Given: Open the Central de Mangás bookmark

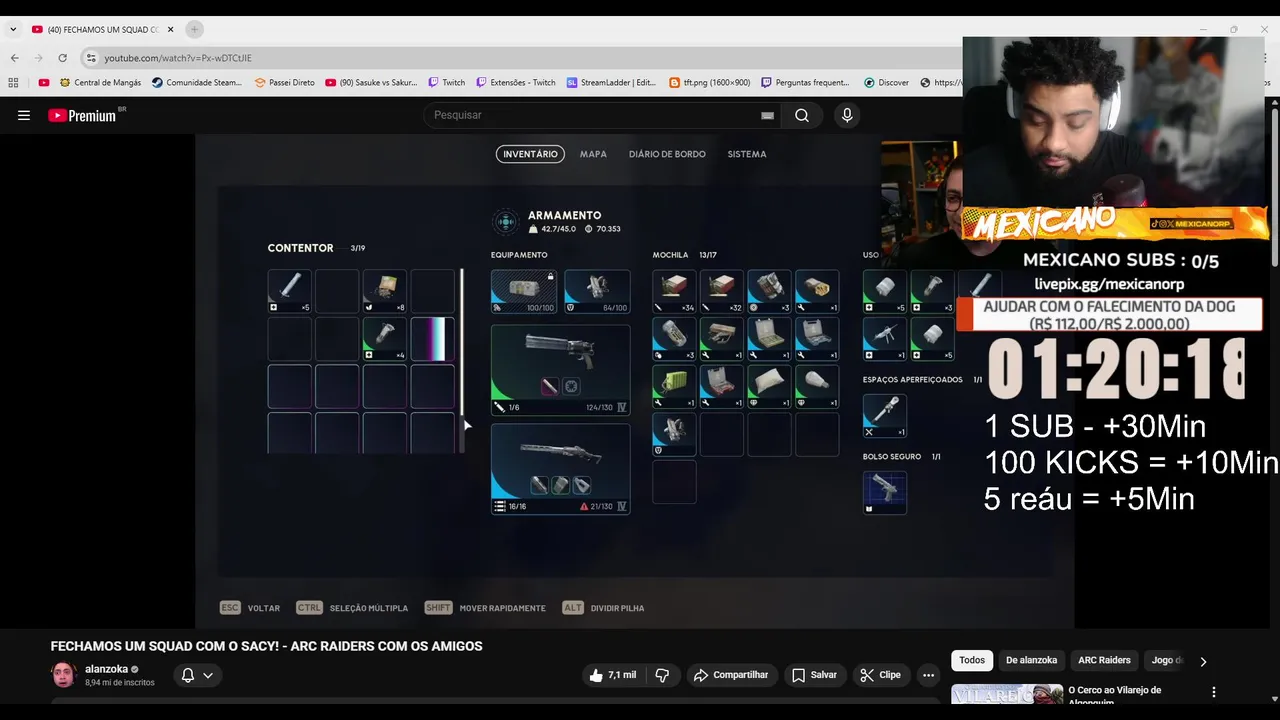Looking at the screenshot, I should [x=99, y=83].
